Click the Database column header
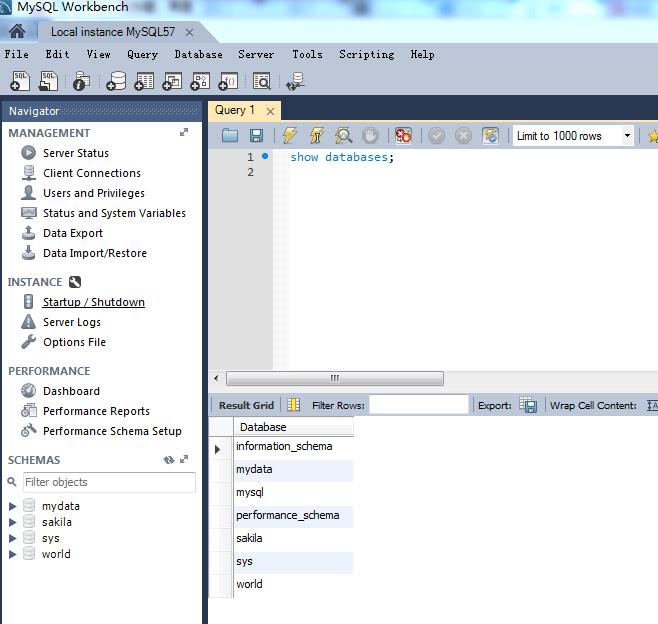The width and height of the screenshot is (658, 624). [x=293, y=427]
